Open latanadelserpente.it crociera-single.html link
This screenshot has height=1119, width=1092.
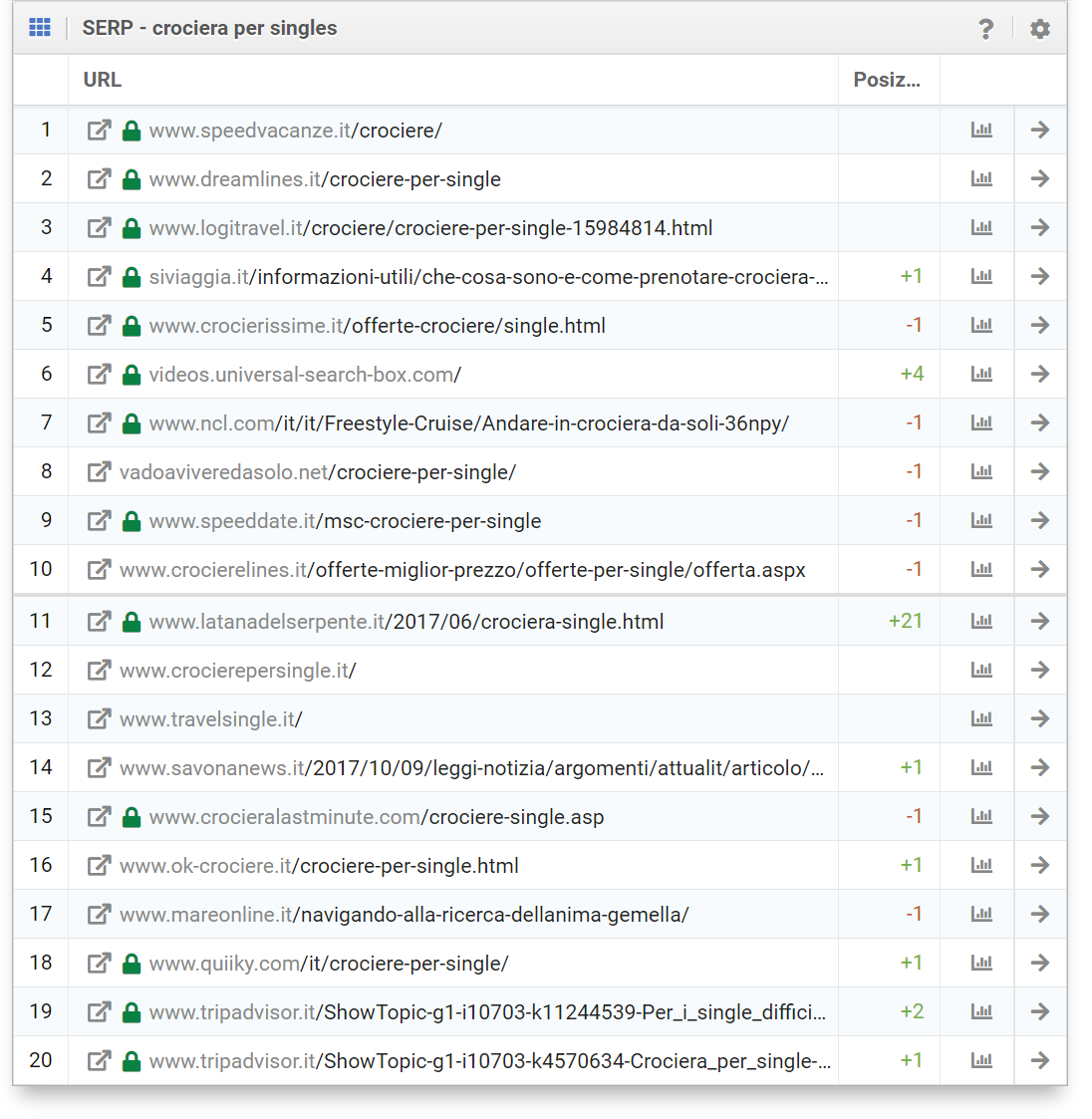pyautogui.click(x=407, y=622)
